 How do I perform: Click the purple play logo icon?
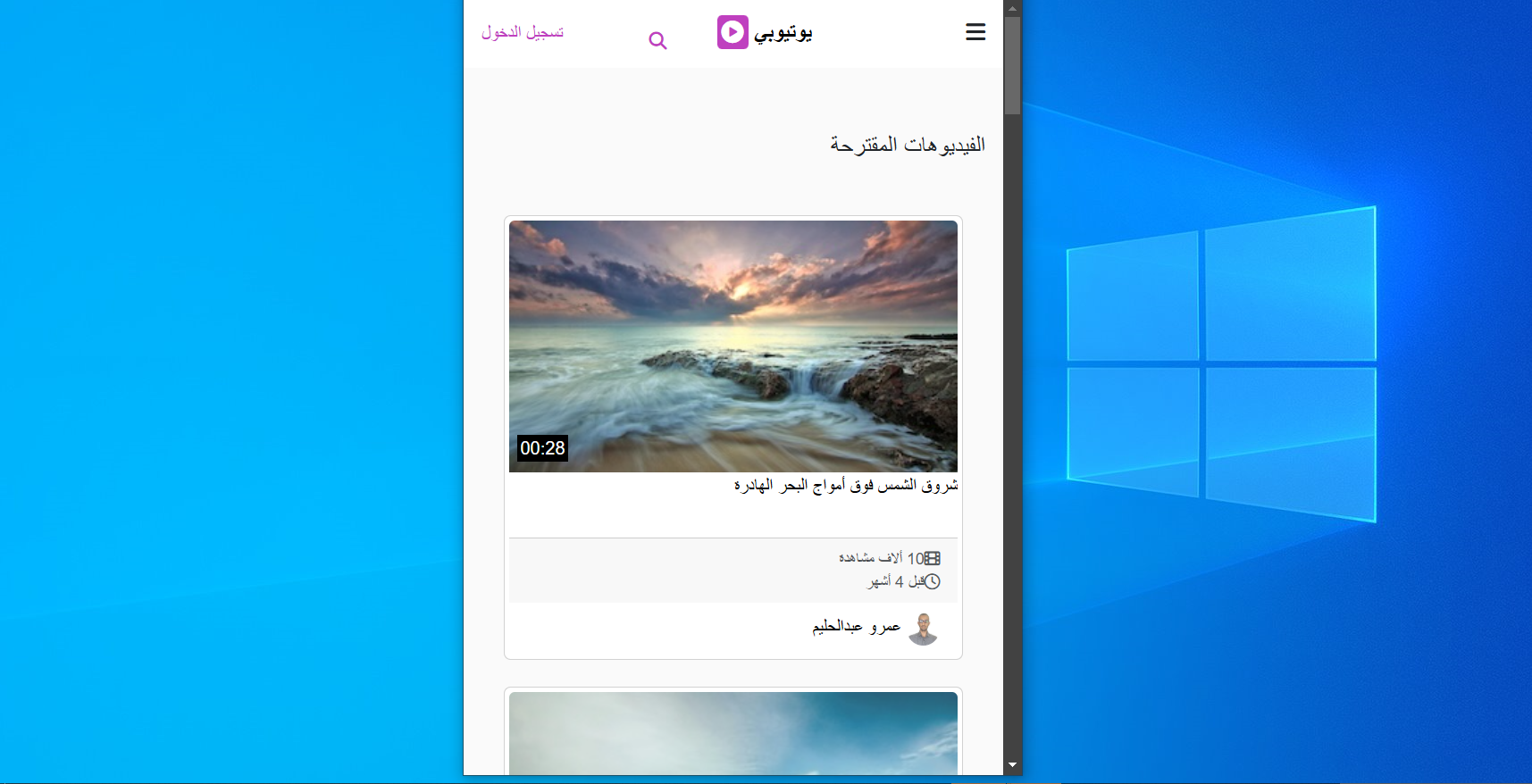[733, 32]
